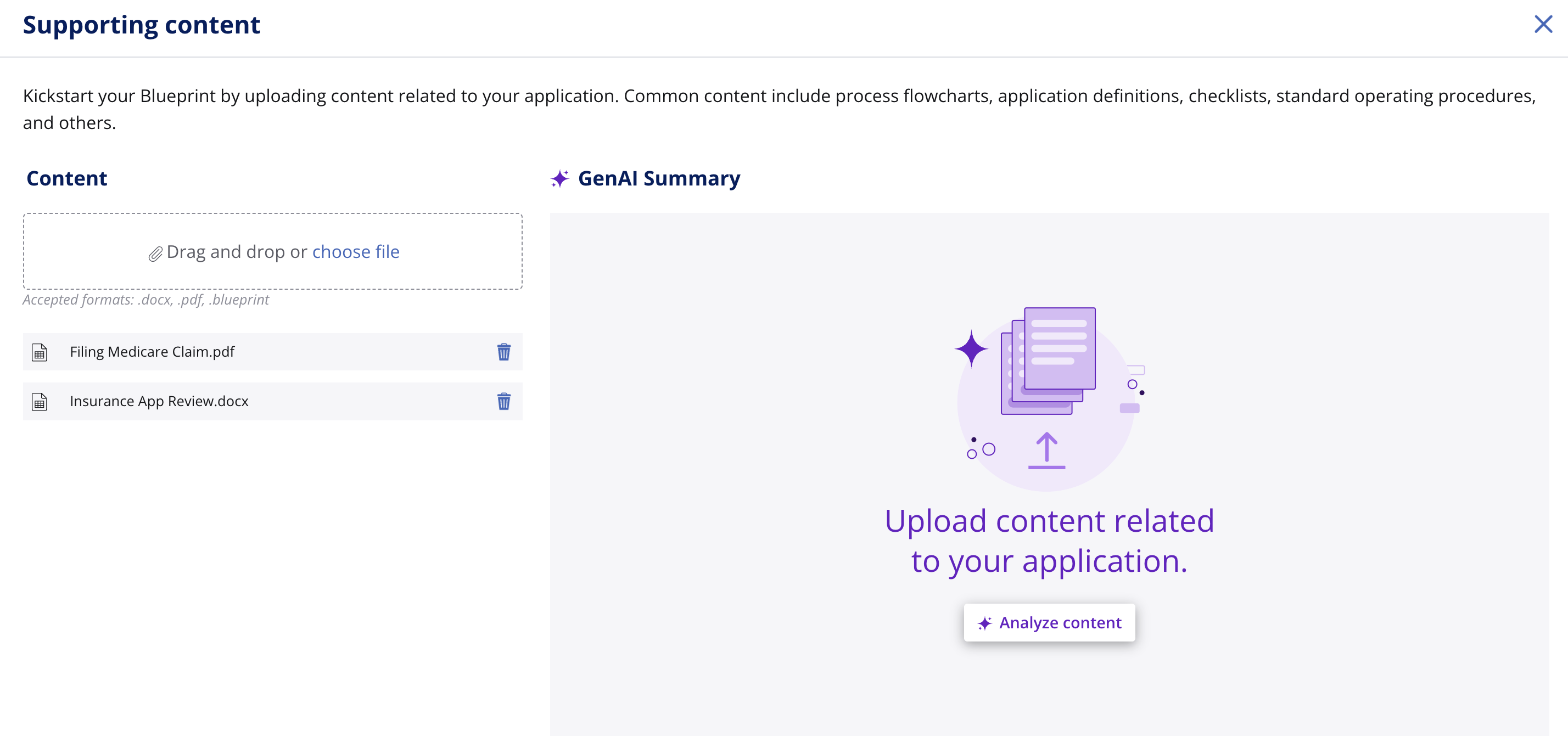Image resolution: width=1568 pixels, height=754 pixels.
Task: Delete the Filing Medicare Claim.pdf file
Action: (503, 352)
